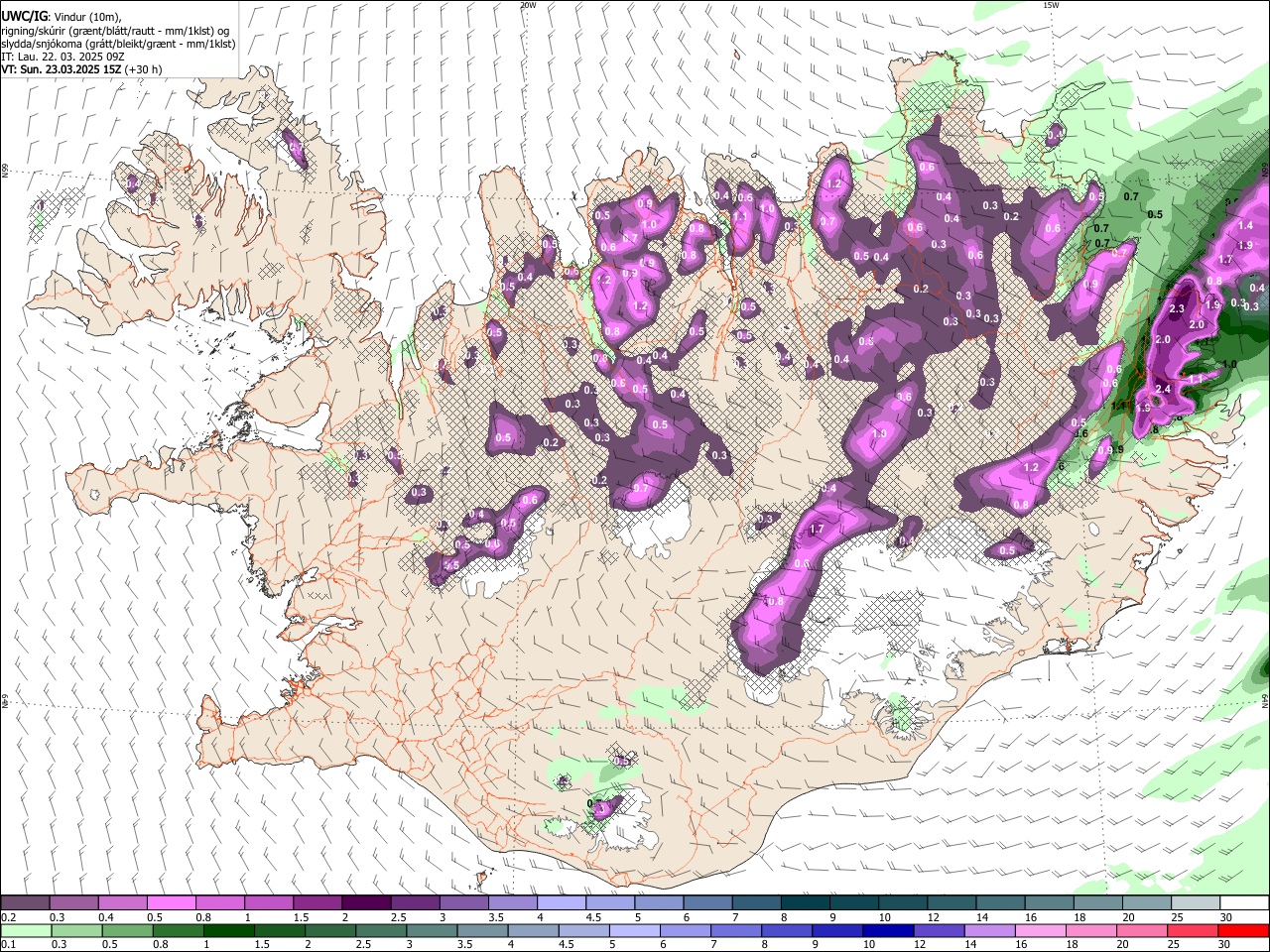Click the bright pink 0.5 swatch in snow legend
The image size is (1270, 952).
171,903
